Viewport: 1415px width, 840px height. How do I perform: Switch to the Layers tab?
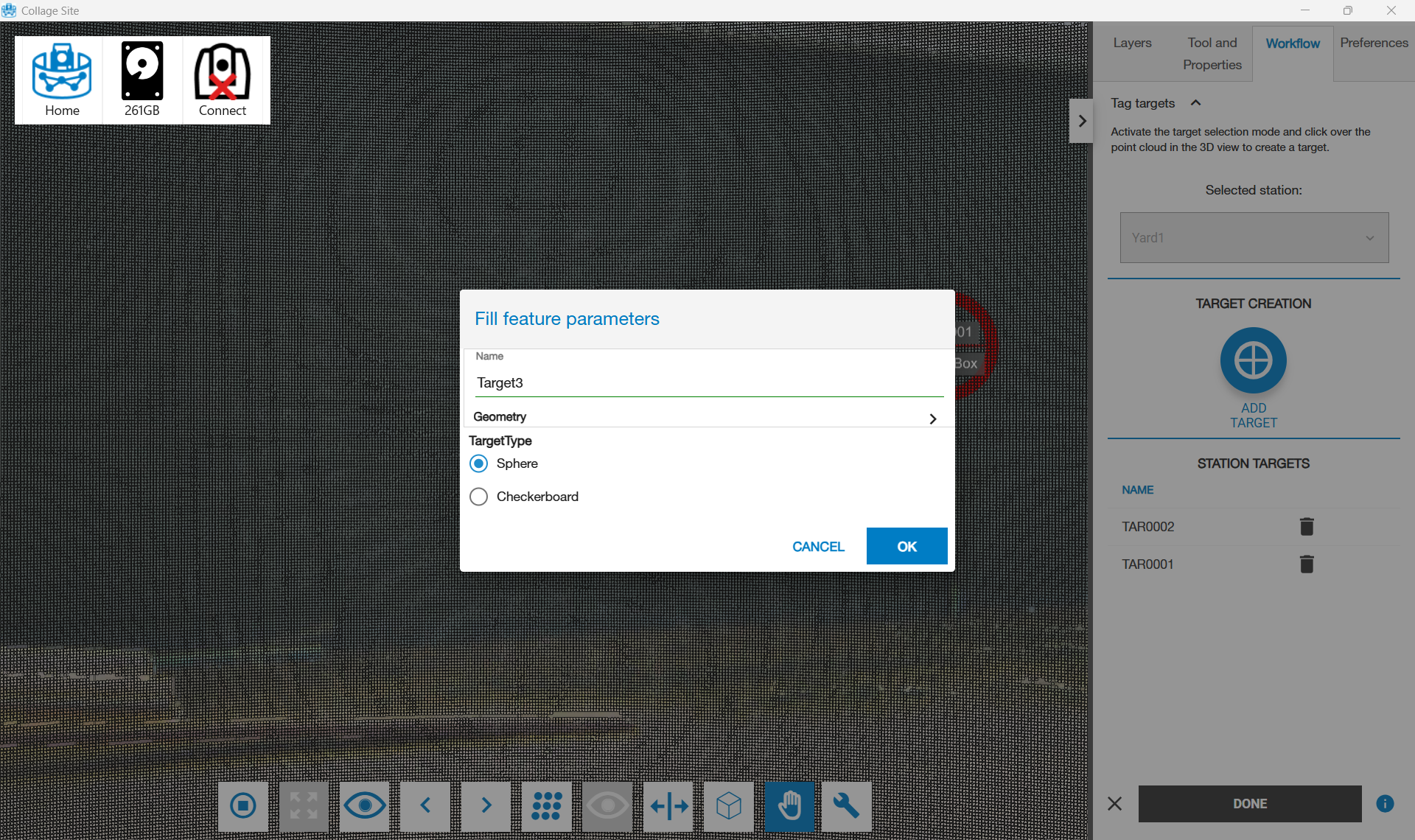(1132, 43)
